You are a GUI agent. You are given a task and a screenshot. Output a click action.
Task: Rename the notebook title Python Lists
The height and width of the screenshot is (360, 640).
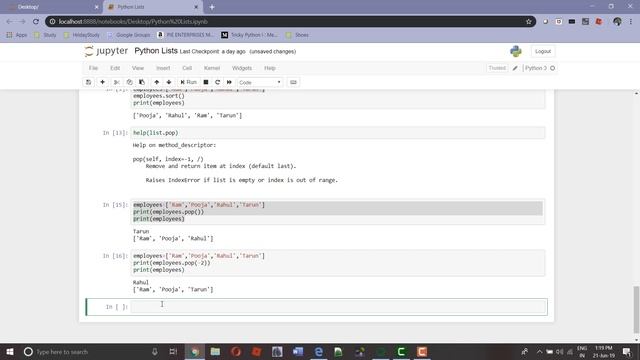tap(156, 51)
